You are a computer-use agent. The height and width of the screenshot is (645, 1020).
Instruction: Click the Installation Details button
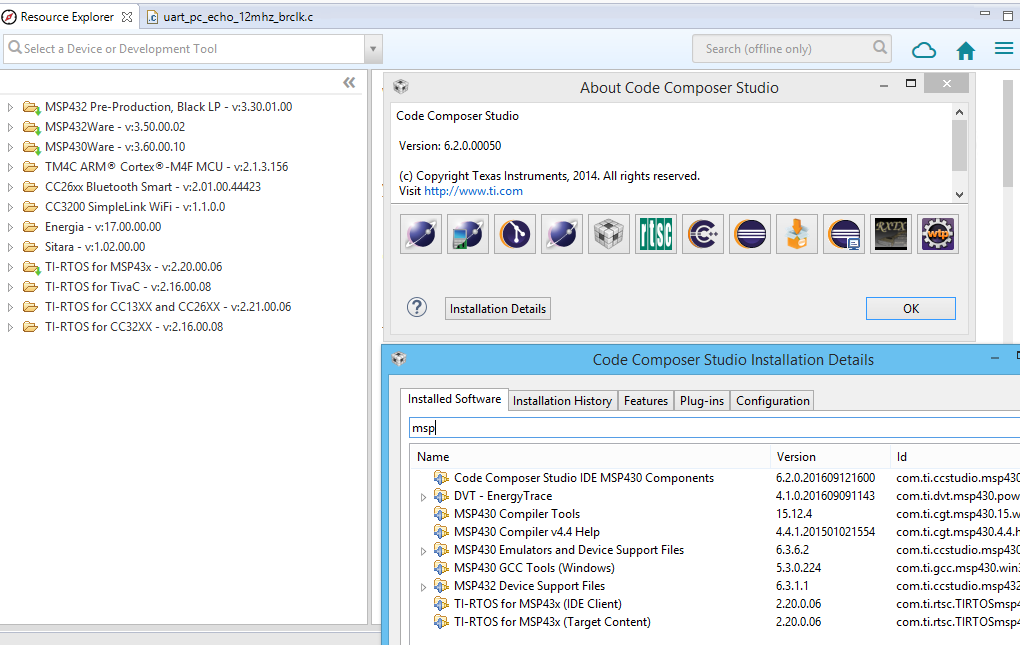498,309
